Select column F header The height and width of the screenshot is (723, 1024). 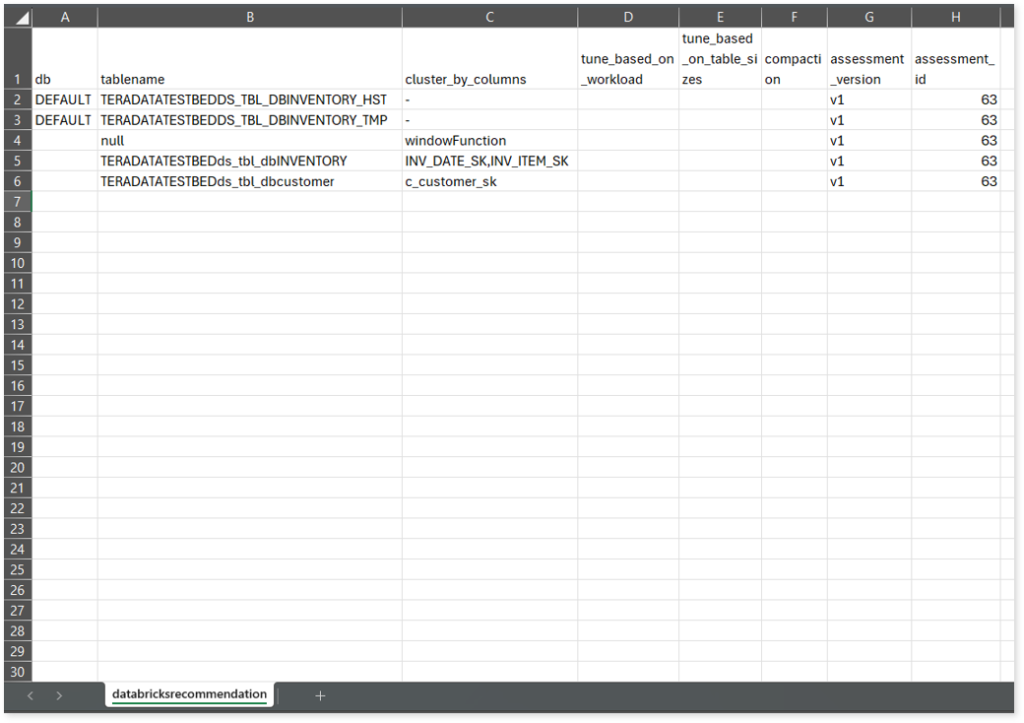[x=794, y=17]
